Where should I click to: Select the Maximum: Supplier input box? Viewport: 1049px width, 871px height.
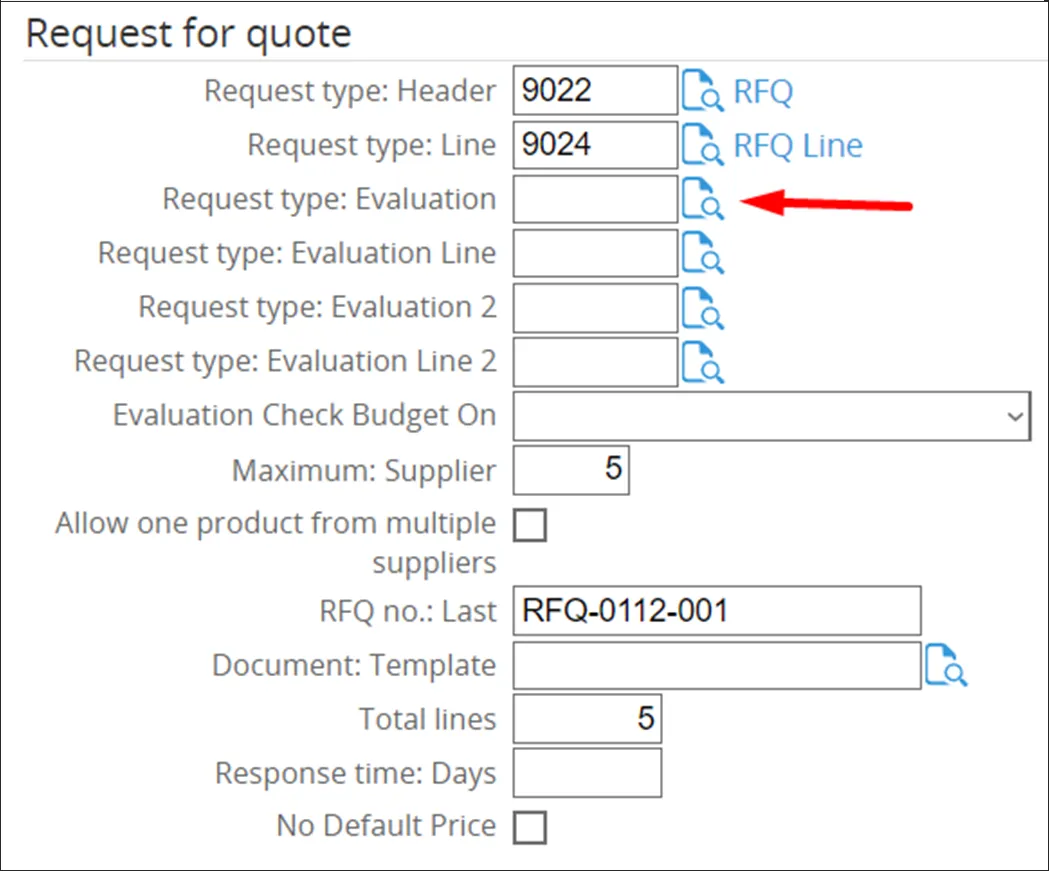(x=571, y=470)
